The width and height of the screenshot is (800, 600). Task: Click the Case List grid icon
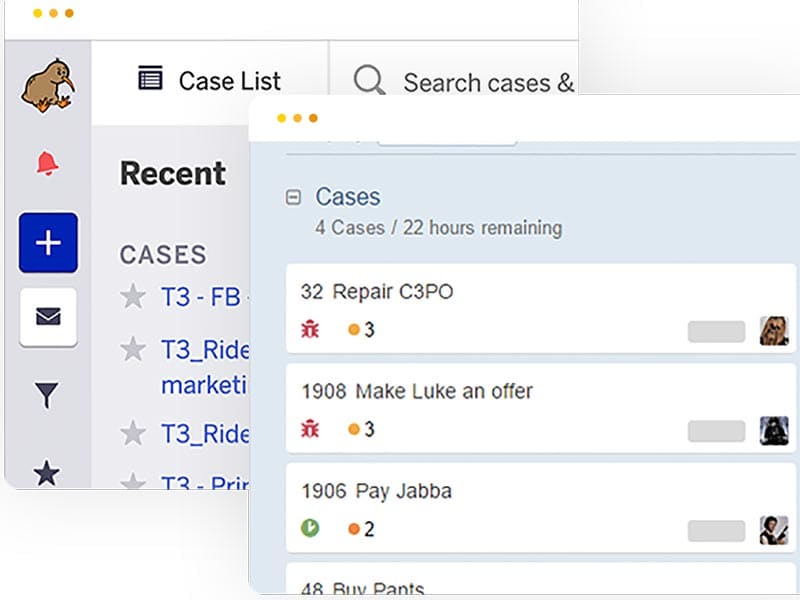tap(150, 79)
